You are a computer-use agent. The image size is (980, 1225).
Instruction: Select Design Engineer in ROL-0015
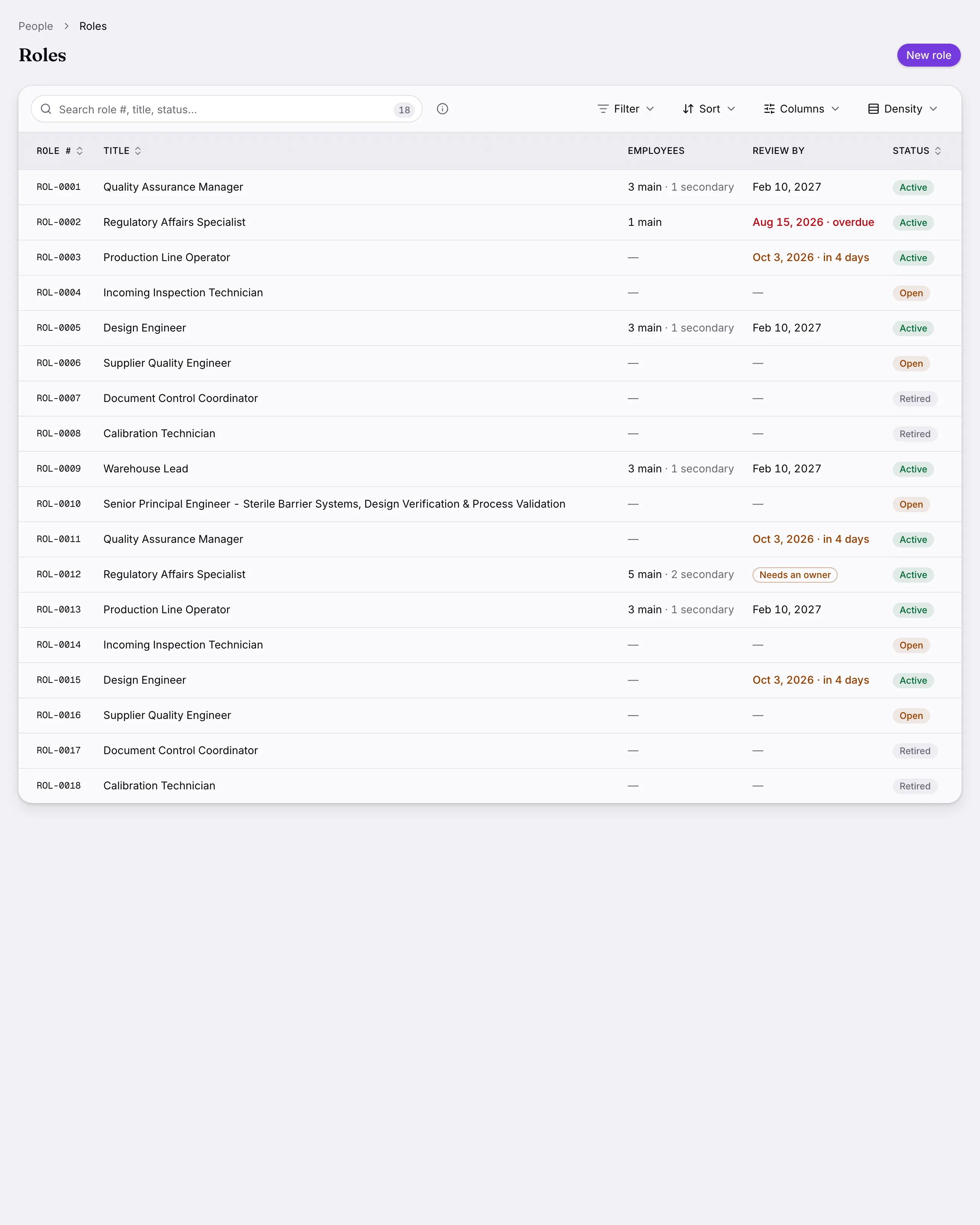pos(145,680)
